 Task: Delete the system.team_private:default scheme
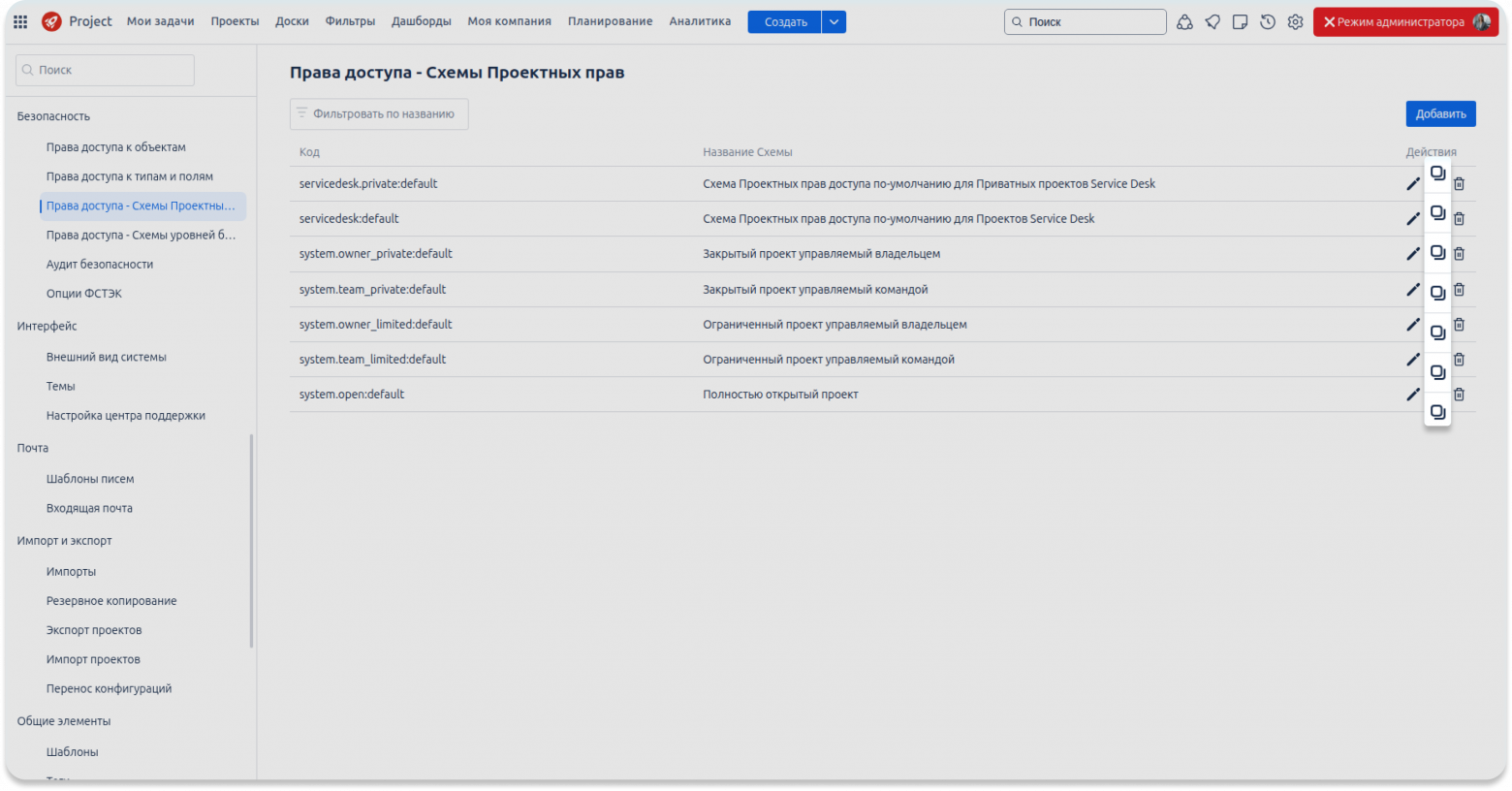point(1459,290)
